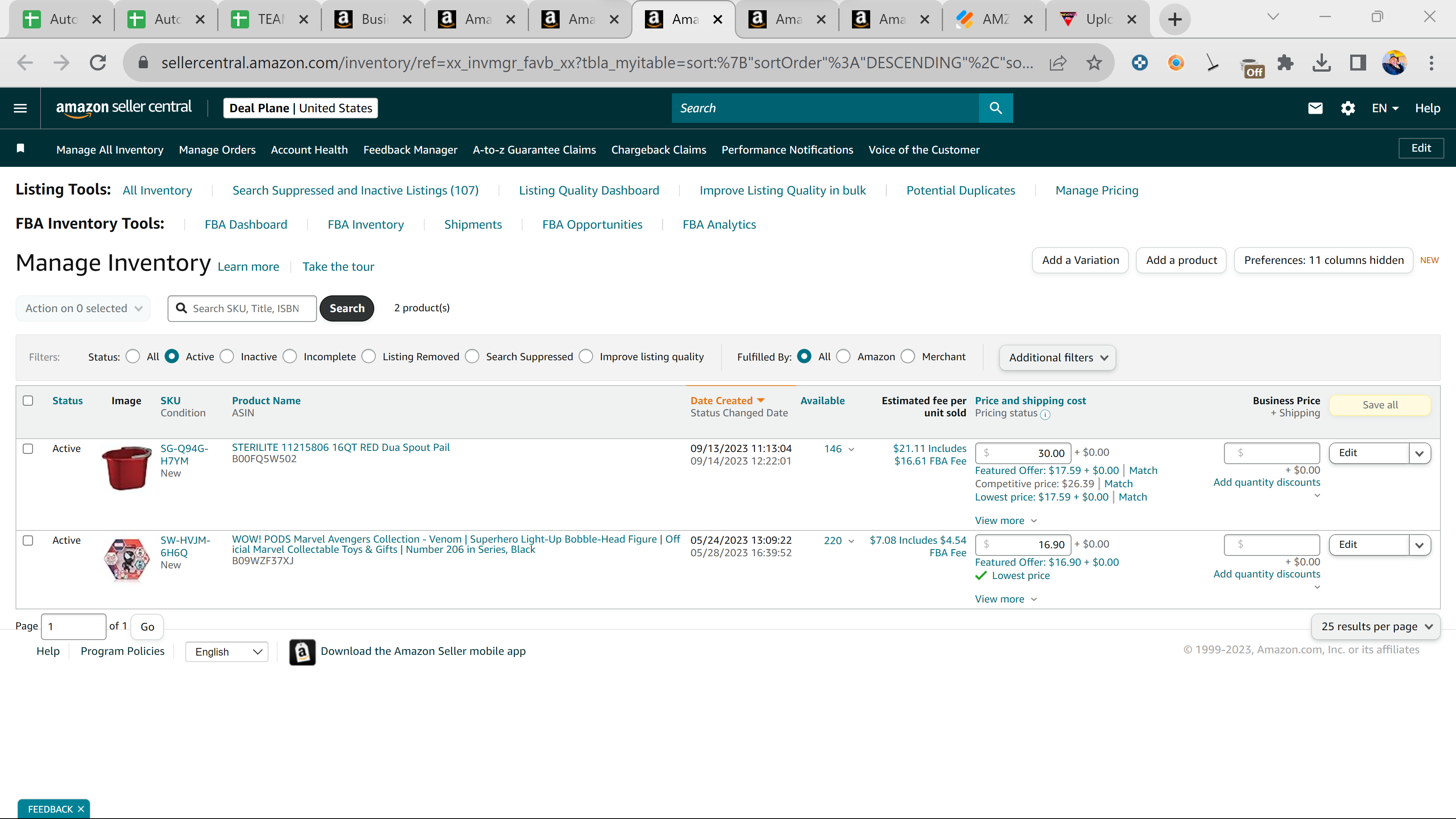1456x819 pixels.
Task: Open Manage Orders in the nav bar
Action: pos(217,150)
